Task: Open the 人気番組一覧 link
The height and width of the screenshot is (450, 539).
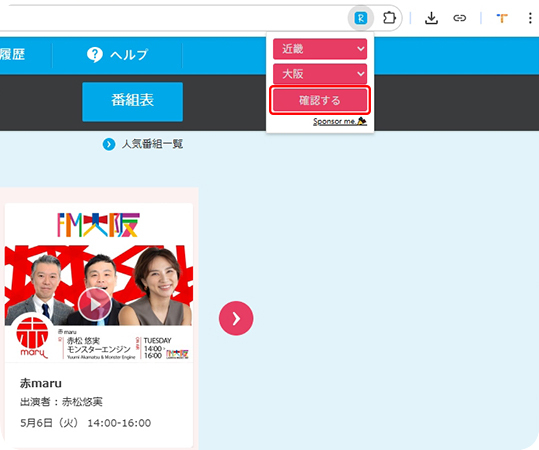Action: tap(152, 144)
